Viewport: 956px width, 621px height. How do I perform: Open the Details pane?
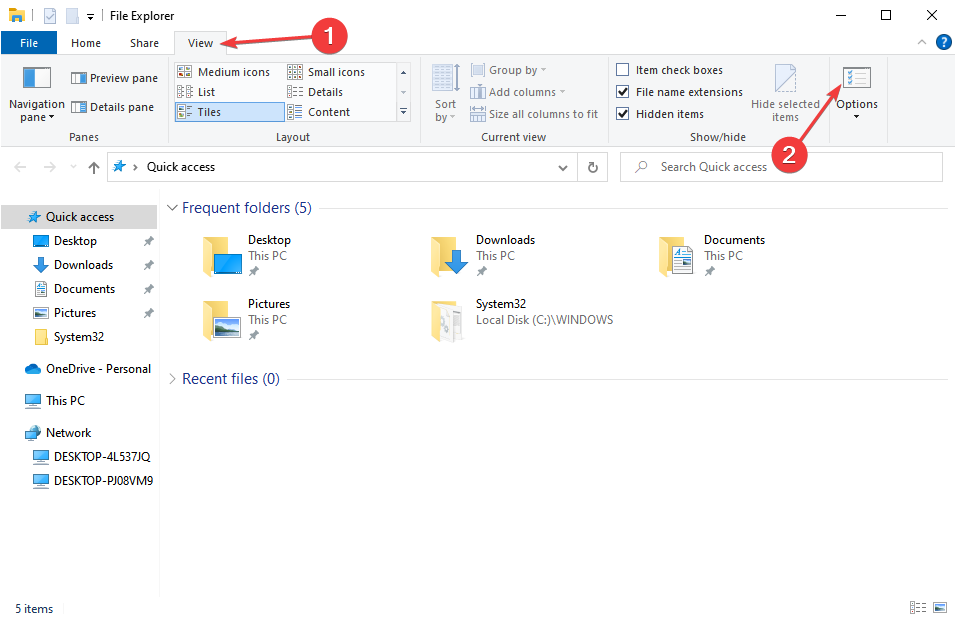[x=112, y=106]
